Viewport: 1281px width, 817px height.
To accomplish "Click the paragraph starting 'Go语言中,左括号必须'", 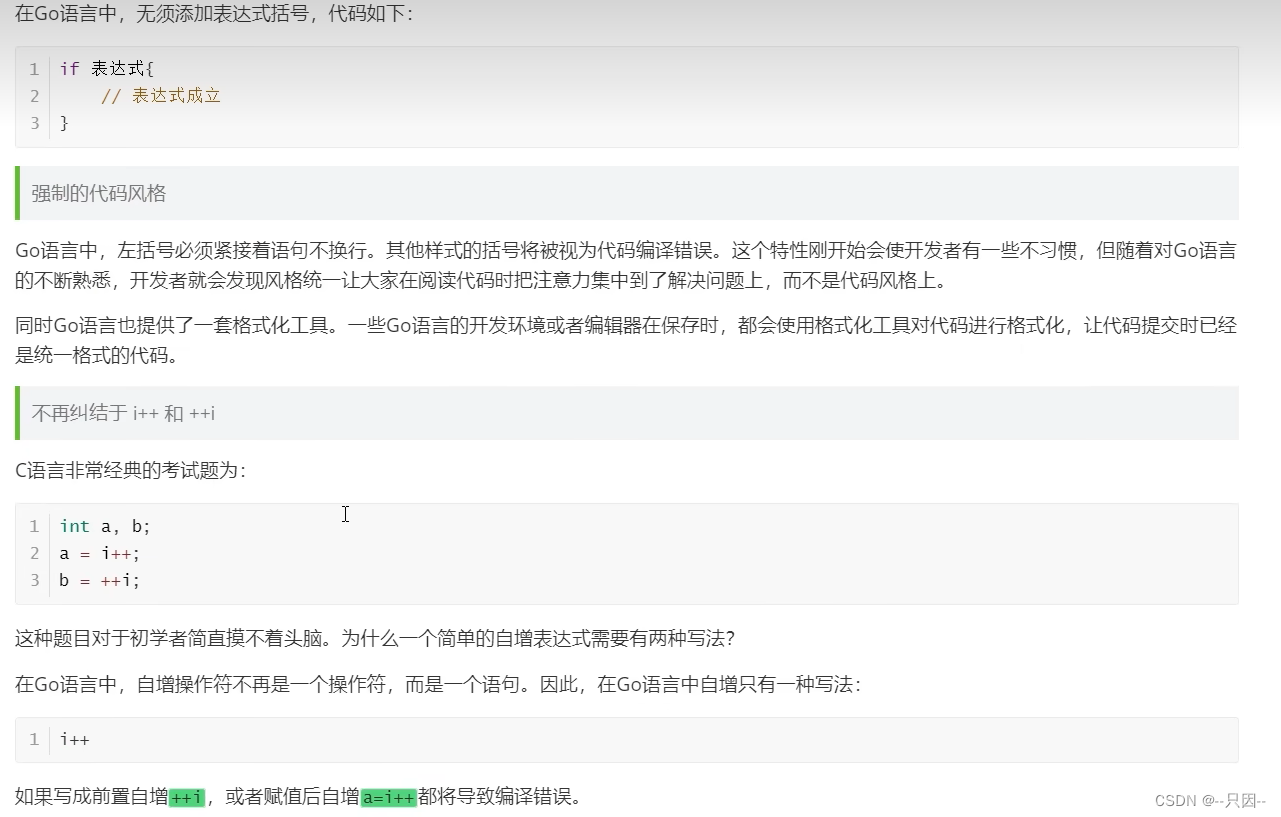I will [626, 265].
